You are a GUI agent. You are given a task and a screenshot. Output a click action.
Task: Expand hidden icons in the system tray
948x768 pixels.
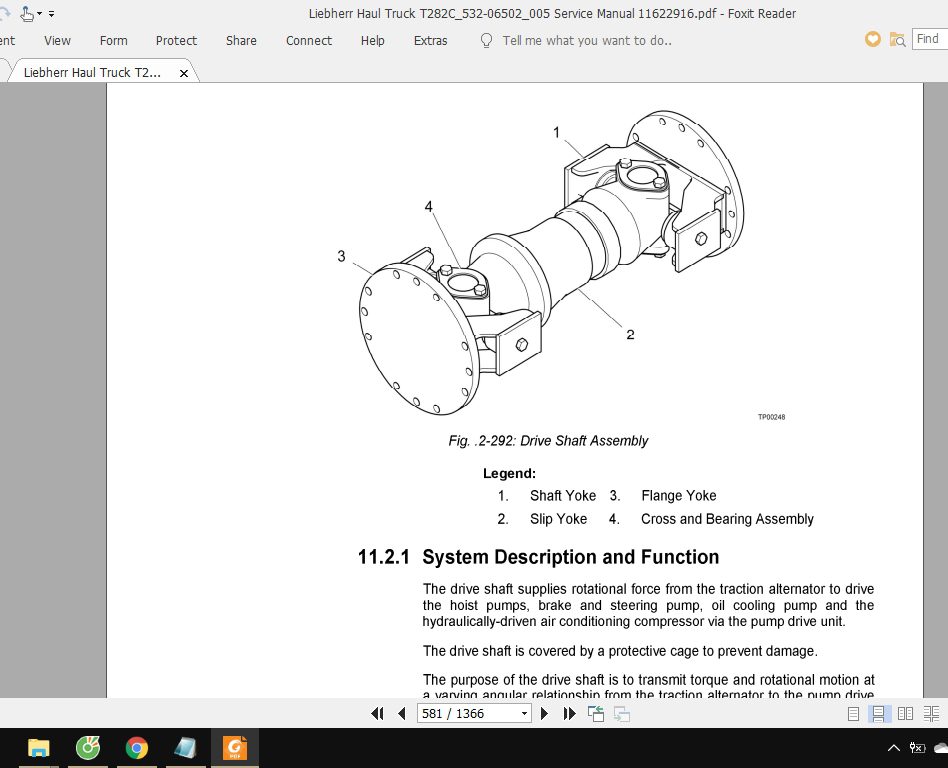(893, 747)
